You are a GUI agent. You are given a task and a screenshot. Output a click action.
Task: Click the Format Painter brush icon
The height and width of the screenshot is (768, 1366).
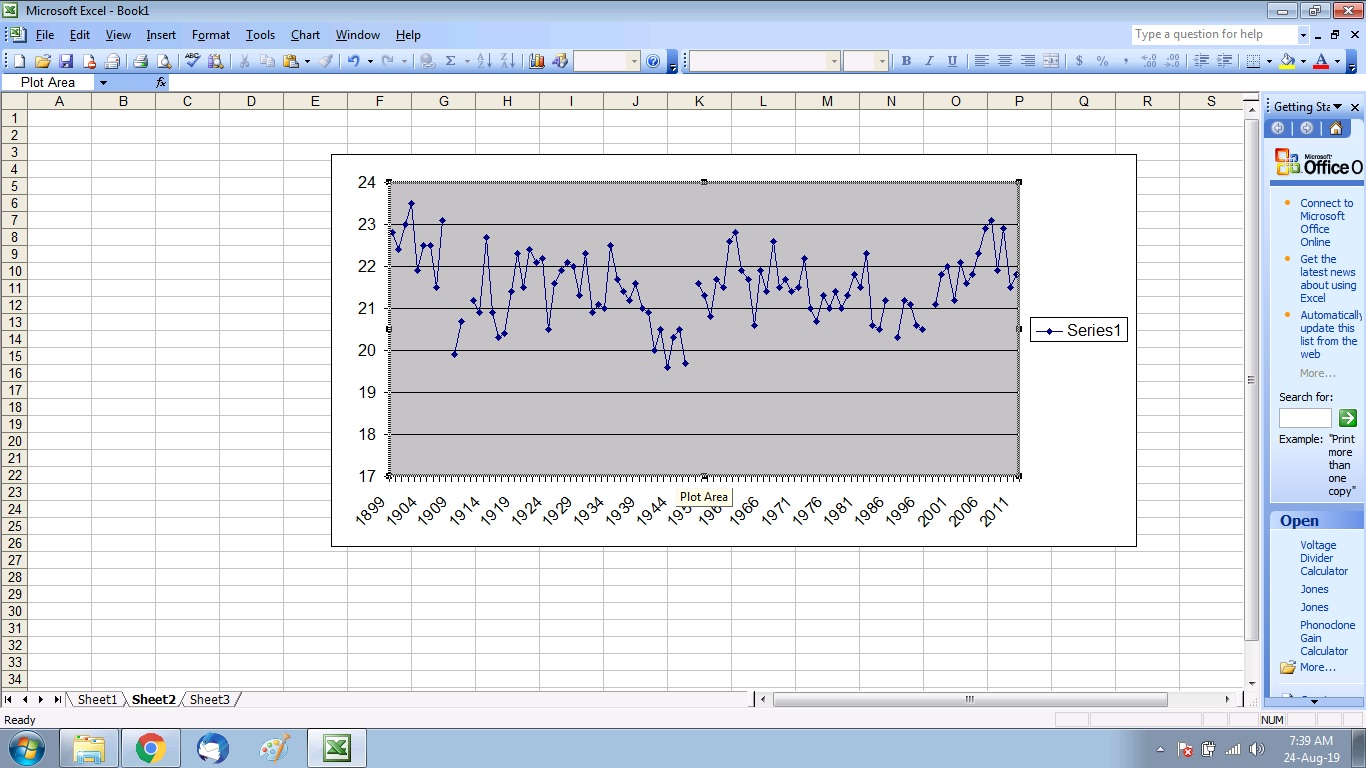tap(326, 61)
